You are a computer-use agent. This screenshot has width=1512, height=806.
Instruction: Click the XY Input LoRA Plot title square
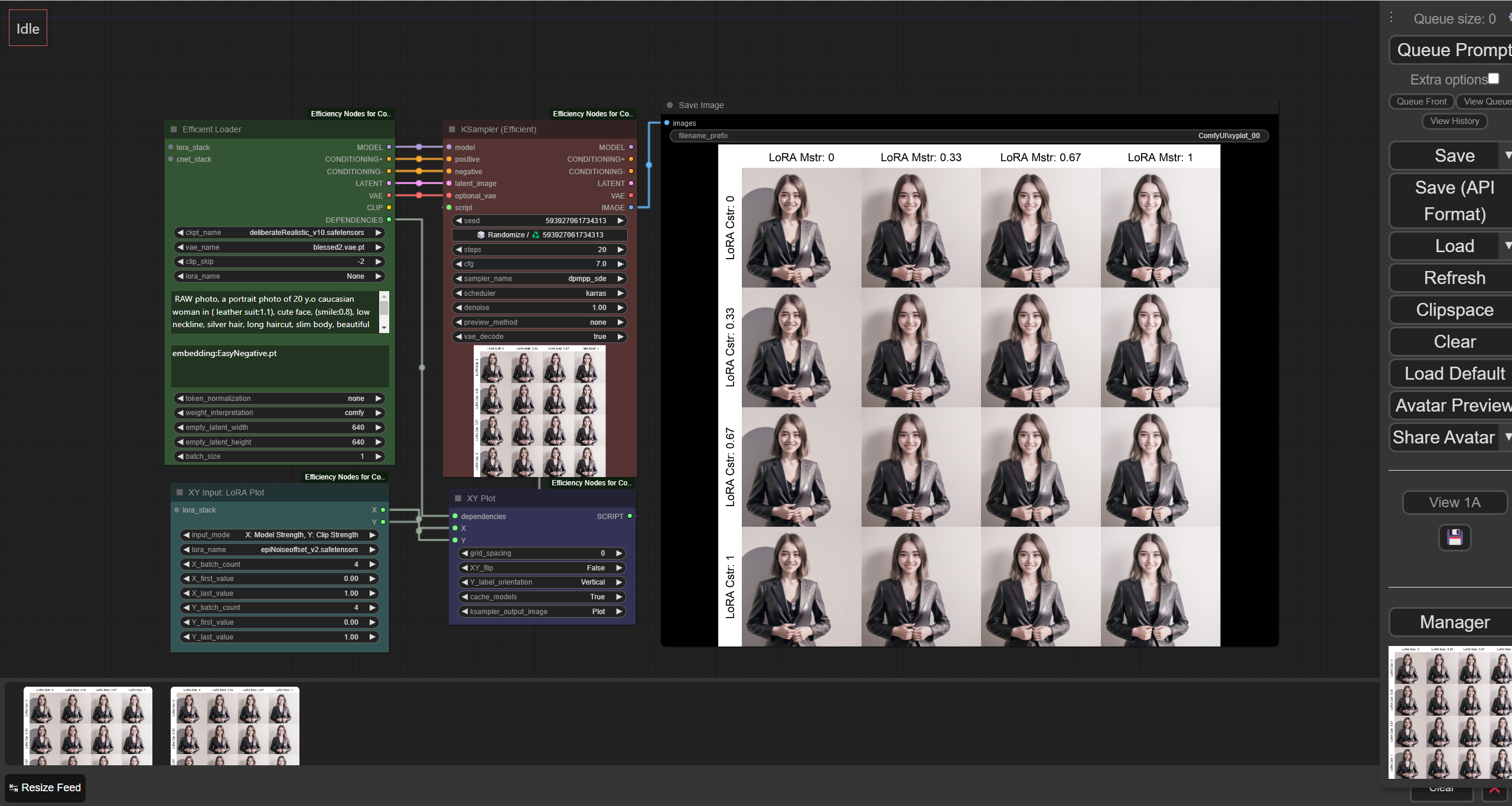pyautogui.click(x=180, y=492)
